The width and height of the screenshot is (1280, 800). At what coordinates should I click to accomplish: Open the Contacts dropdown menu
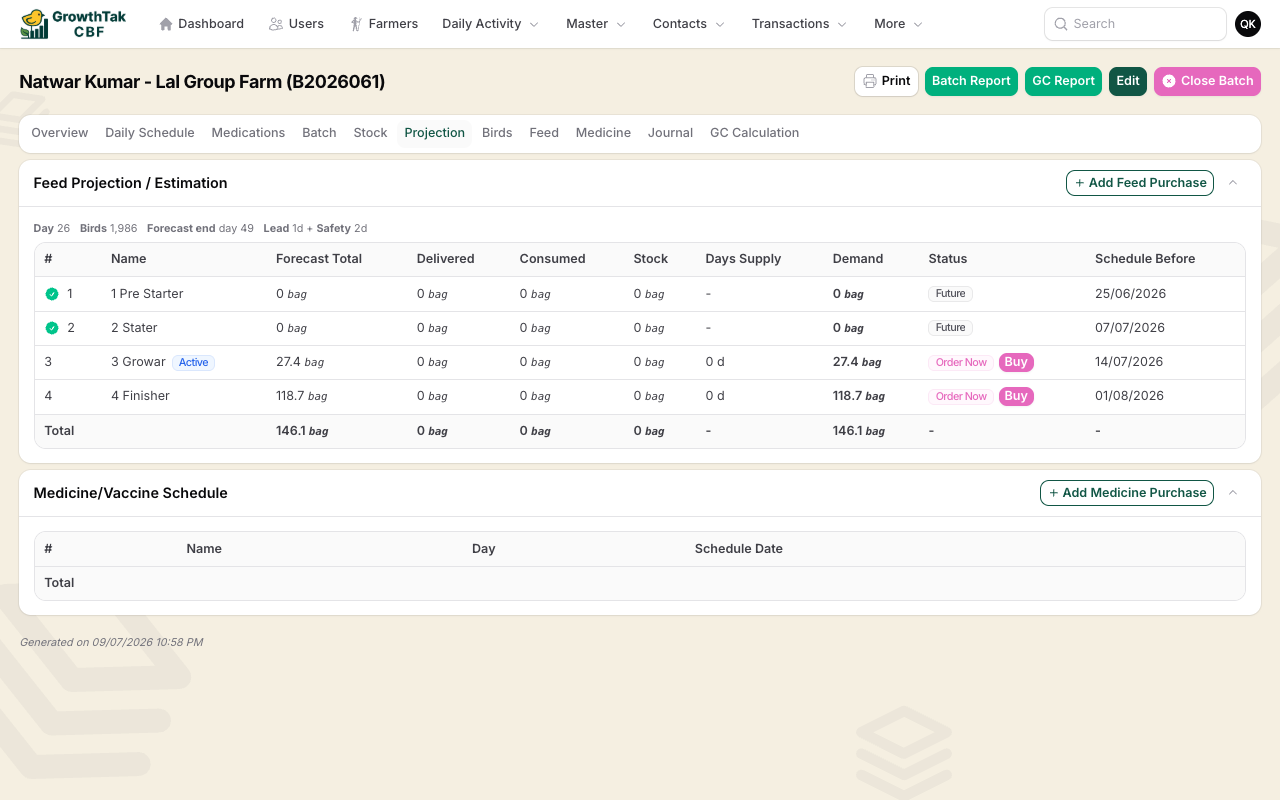point(689,24)
